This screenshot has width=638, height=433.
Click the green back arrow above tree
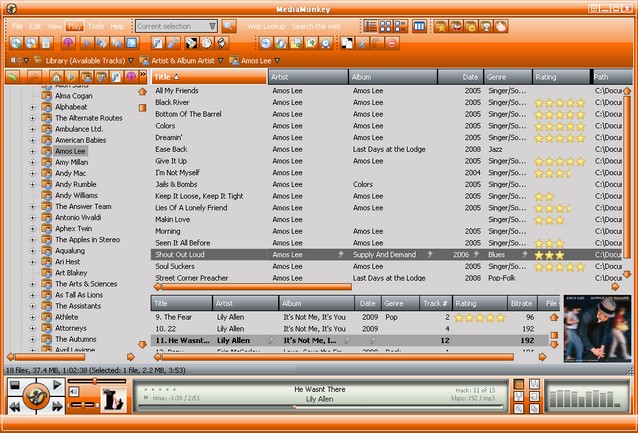click(x=13, y=77)
